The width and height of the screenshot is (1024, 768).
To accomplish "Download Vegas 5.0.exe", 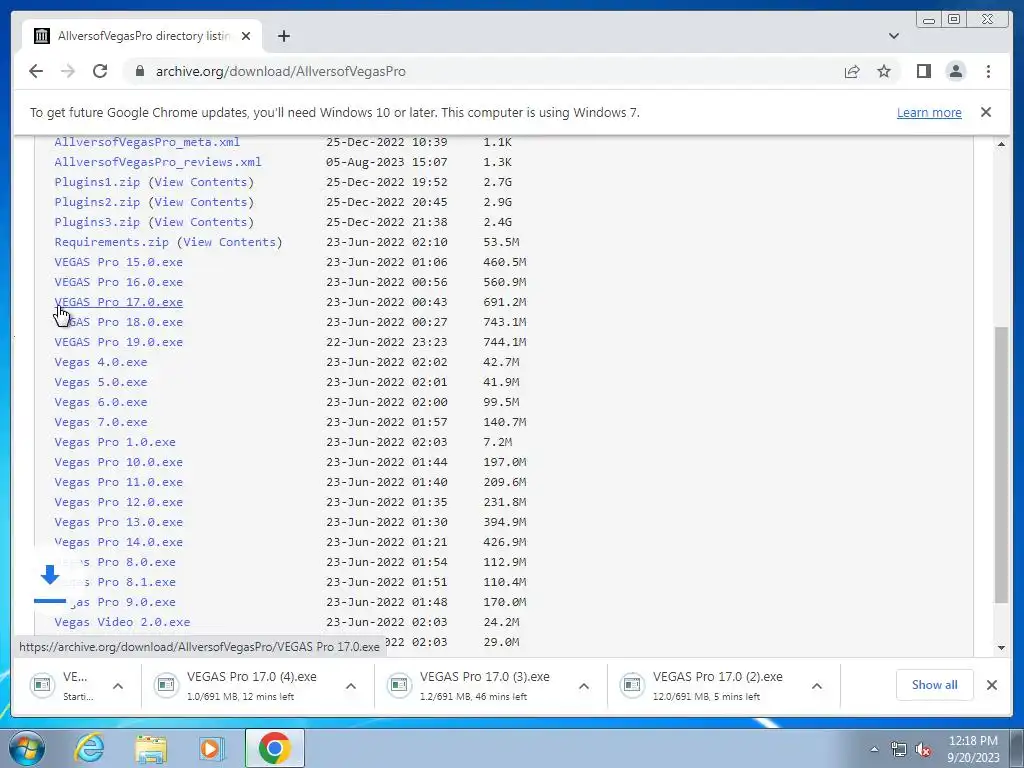I will tap(101, 382).
